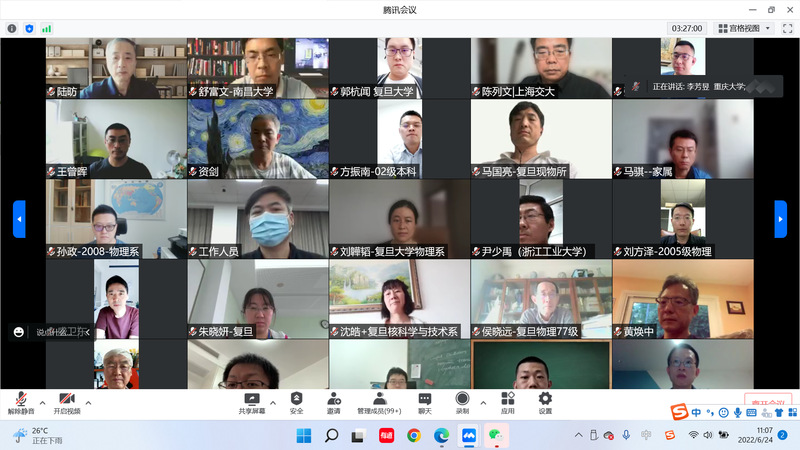The width and height of the screenshot is (800, 450).
Task: Open Tencent Meeting taskbar icon
Action: coord(469,436)
